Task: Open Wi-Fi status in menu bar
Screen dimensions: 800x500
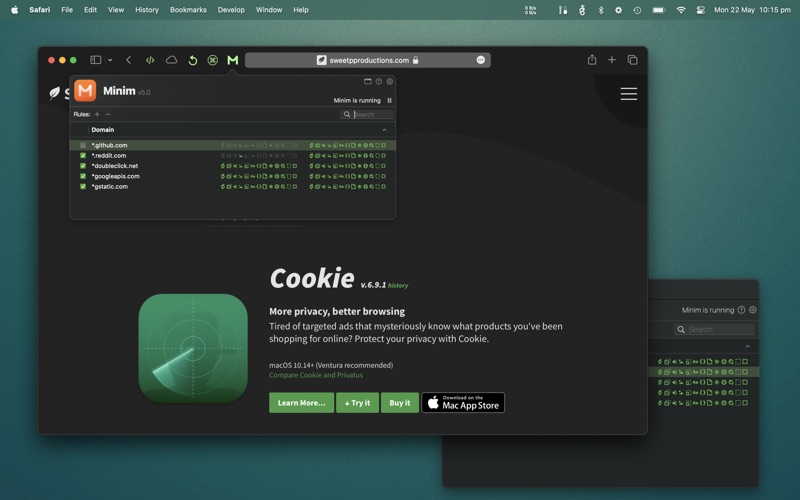Action: 681,10
